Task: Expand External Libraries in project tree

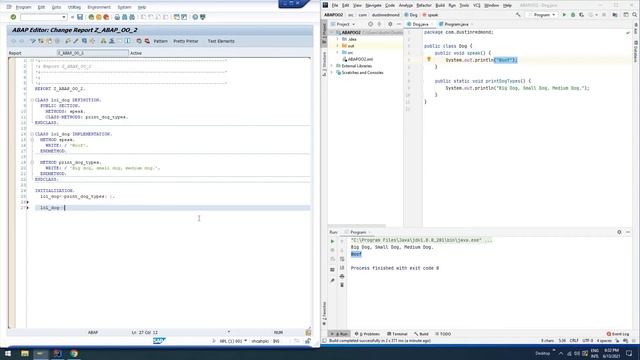Action: coord(332,66)
